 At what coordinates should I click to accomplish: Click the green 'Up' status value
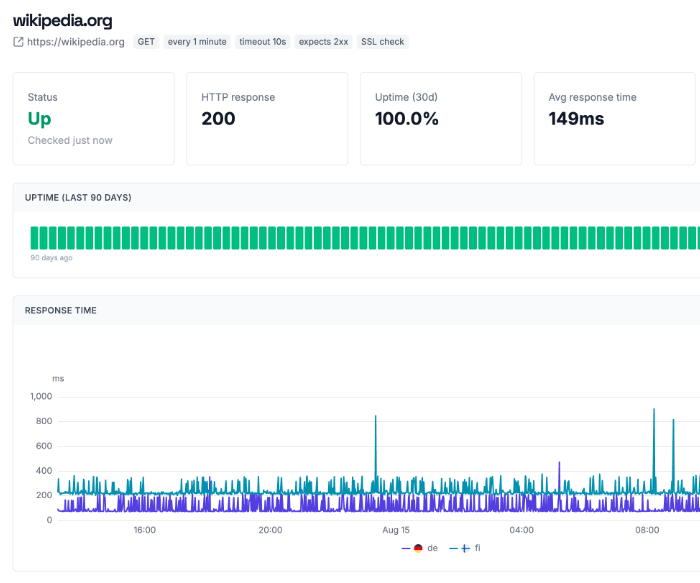pyautogui.click(x=39, y=119)
